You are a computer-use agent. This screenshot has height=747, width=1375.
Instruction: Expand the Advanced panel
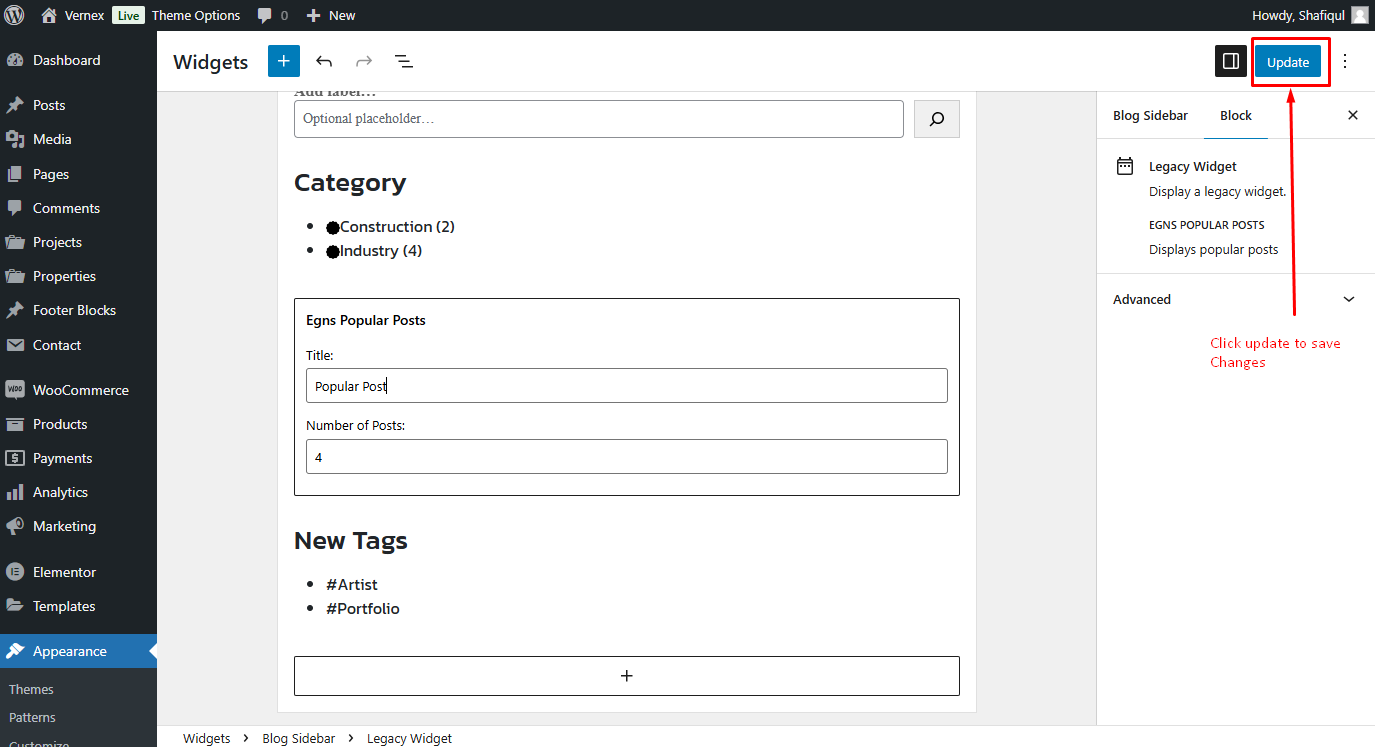click(x=1236, y=299)
